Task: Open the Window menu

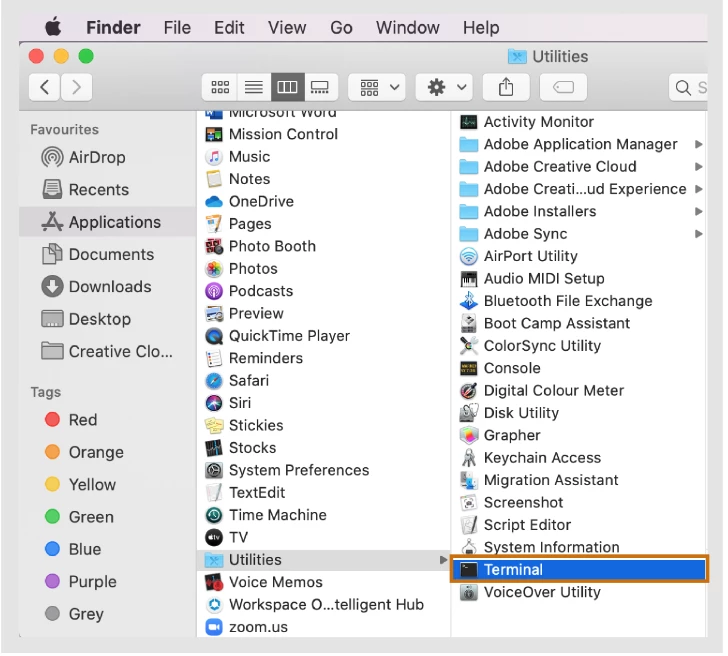Action: [x=409, y=27]
